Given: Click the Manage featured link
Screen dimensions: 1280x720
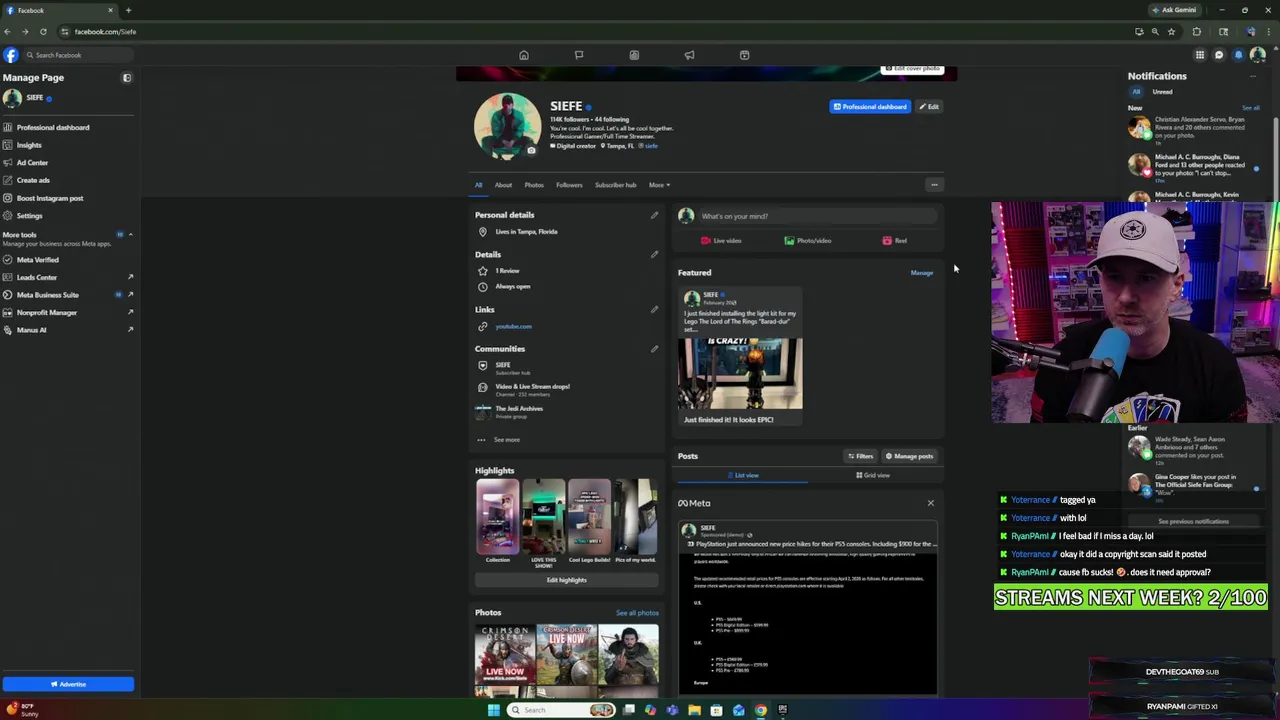Looking at the screenshot, I should (x=921, y=273).
